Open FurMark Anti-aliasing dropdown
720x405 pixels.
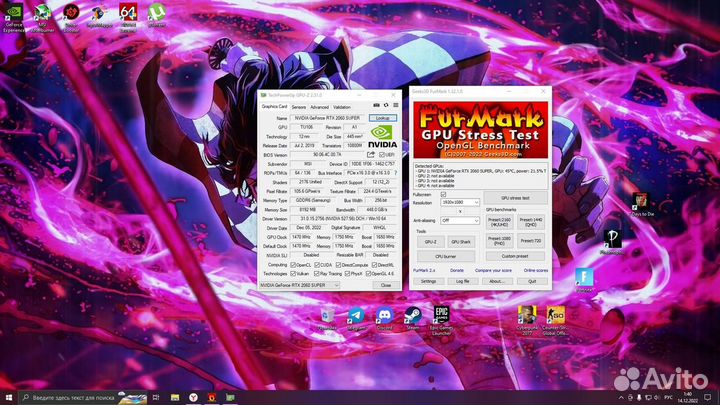point(460,220)
